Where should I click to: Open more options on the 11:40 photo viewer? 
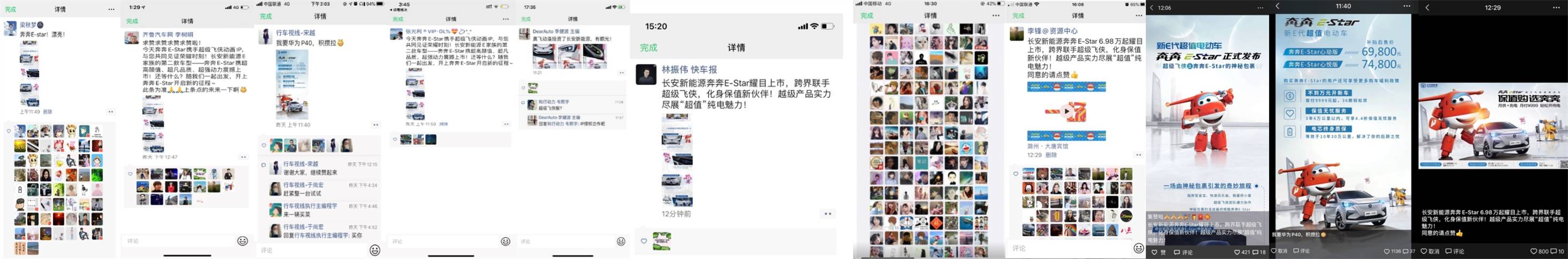1405,6
